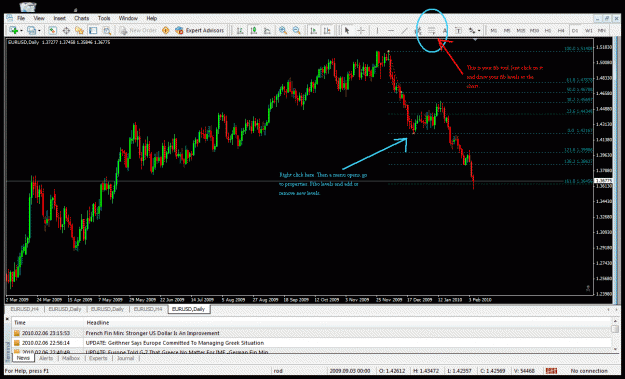The height and width of the screenshot is (379, 625).
Task: Switch to MN monthly timeframe
Action: [x=602, y=30]
